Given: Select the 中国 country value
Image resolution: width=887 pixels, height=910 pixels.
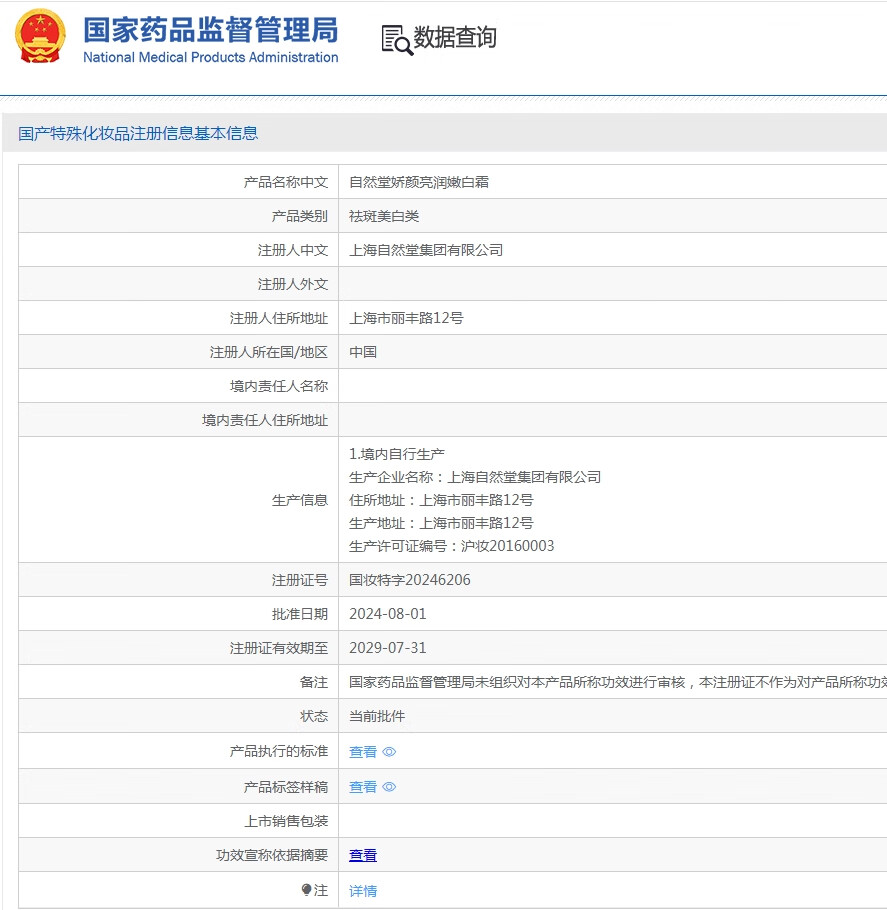Looking at the screenshot, I should [363, 352].
